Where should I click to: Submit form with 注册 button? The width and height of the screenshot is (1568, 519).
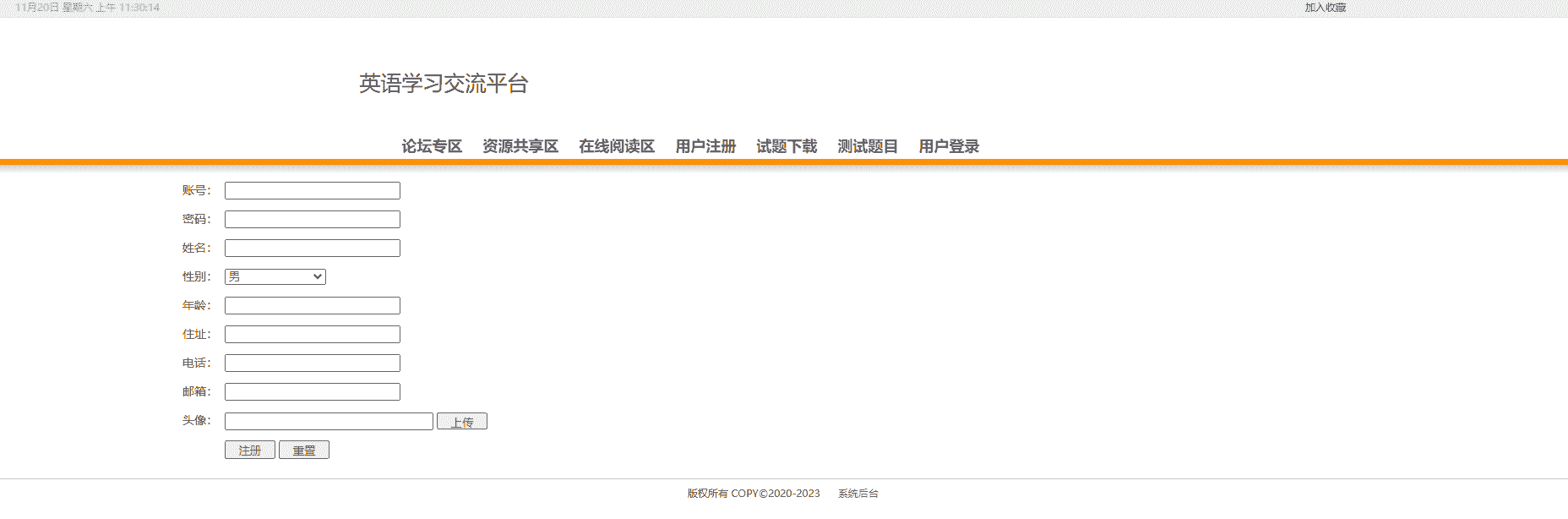[250, 450]
